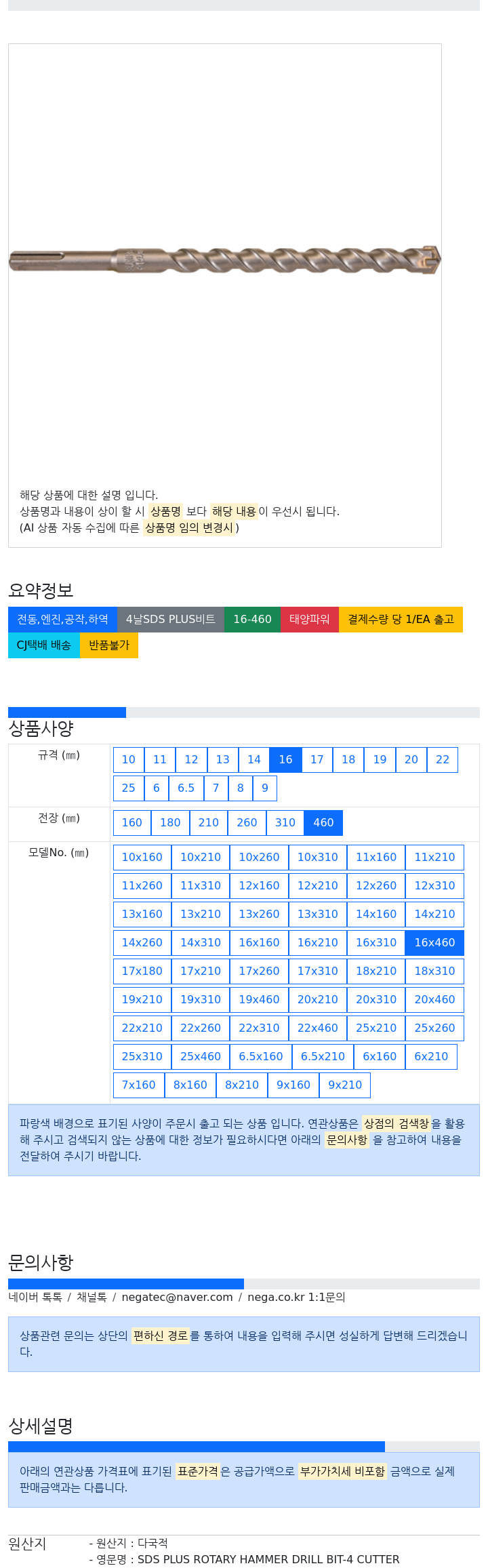Click the 반품불가 badge

(109, 645)
